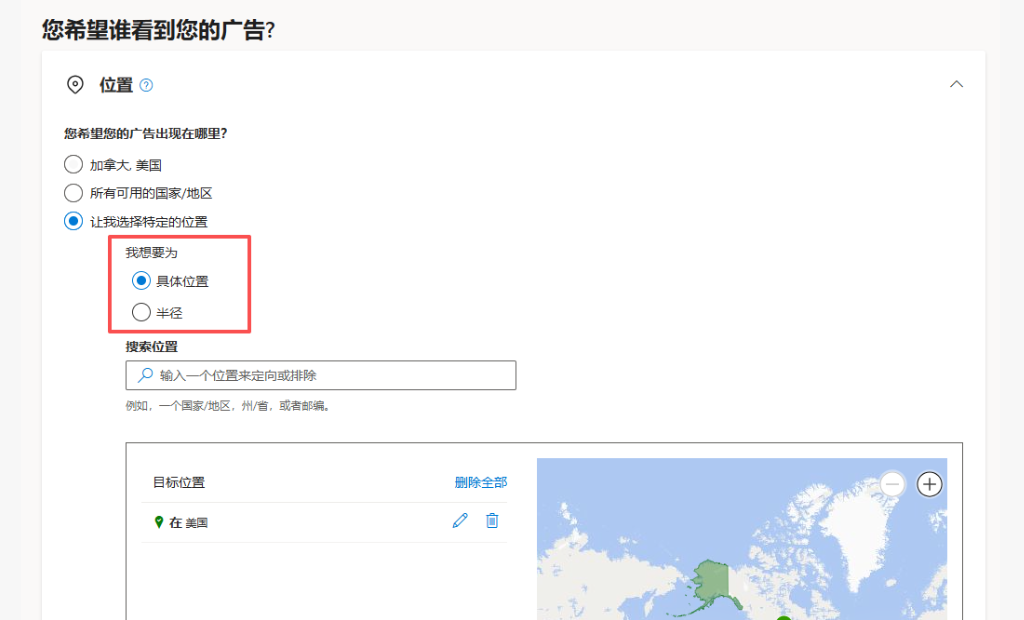Click the trash icon to remove 美国
Screen dimensions: 1024x620
(492, 520)
